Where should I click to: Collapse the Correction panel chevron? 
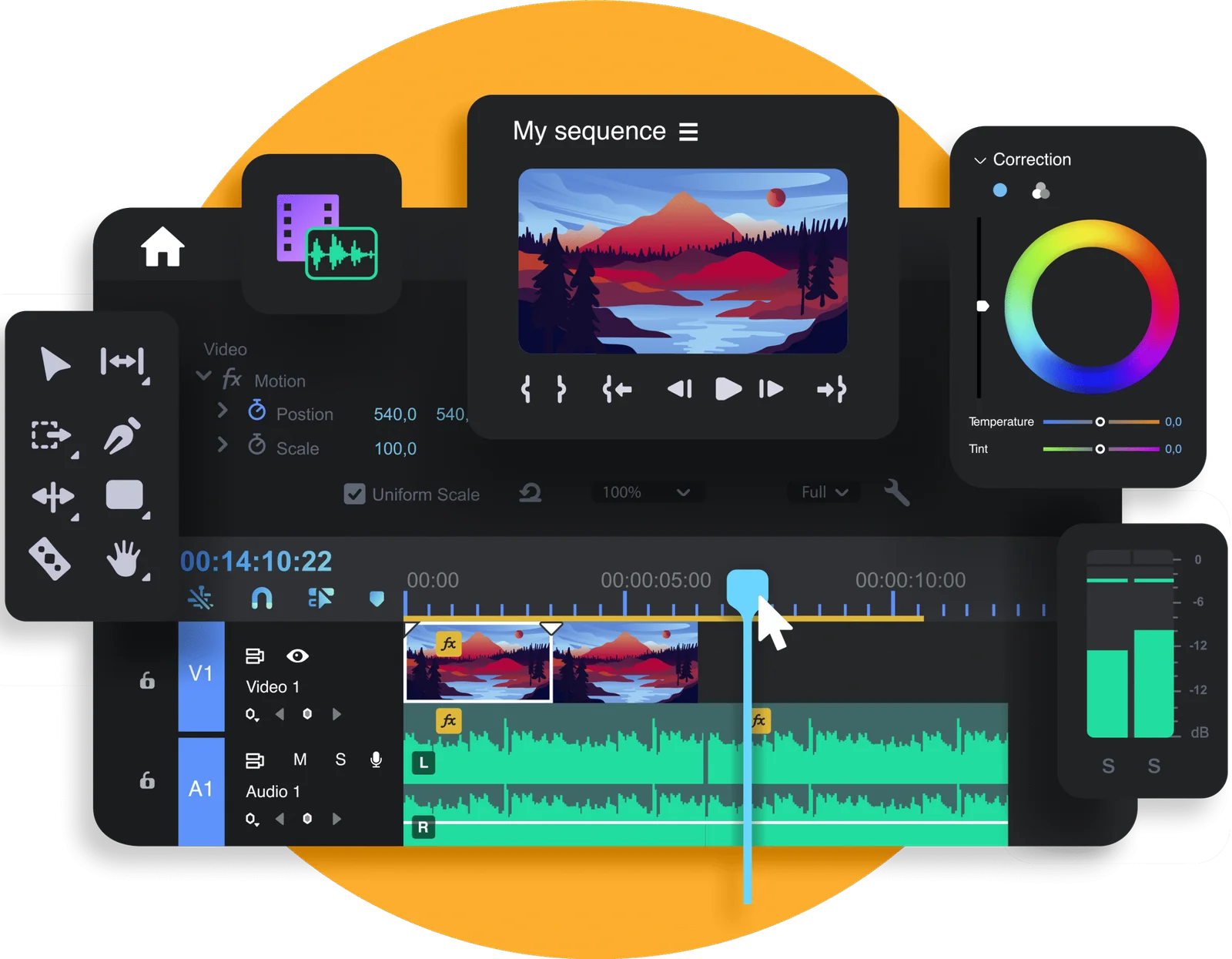point(980,160)
